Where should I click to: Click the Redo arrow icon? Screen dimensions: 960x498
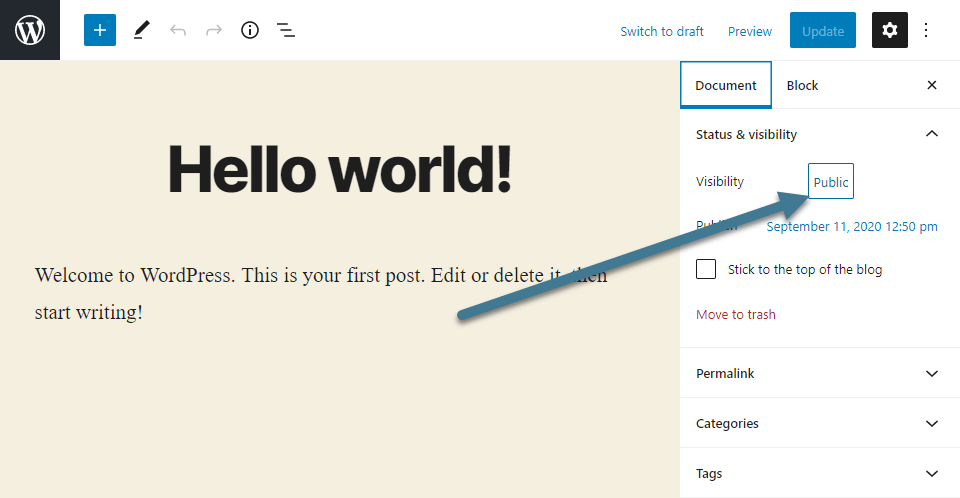coord(214,30)
